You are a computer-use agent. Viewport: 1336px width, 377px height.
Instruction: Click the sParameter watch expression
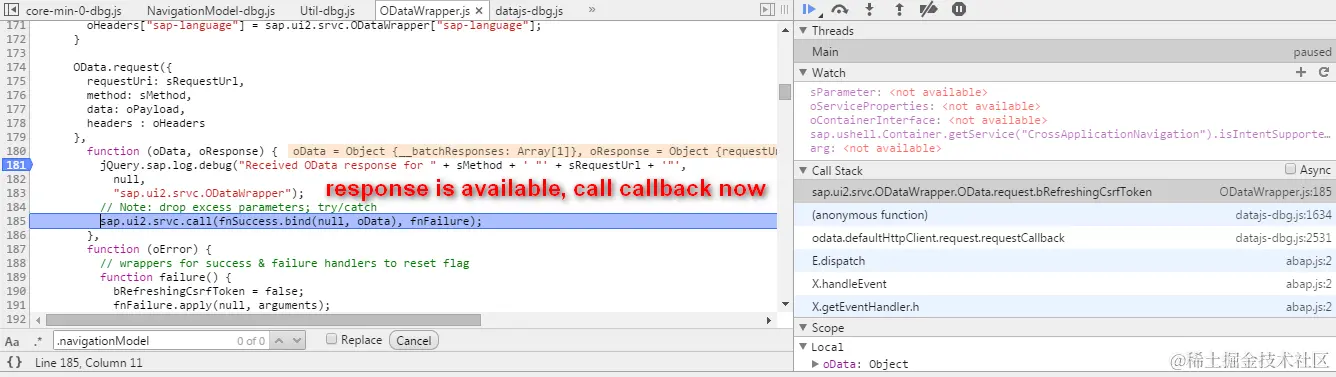[x=899, y=92]
